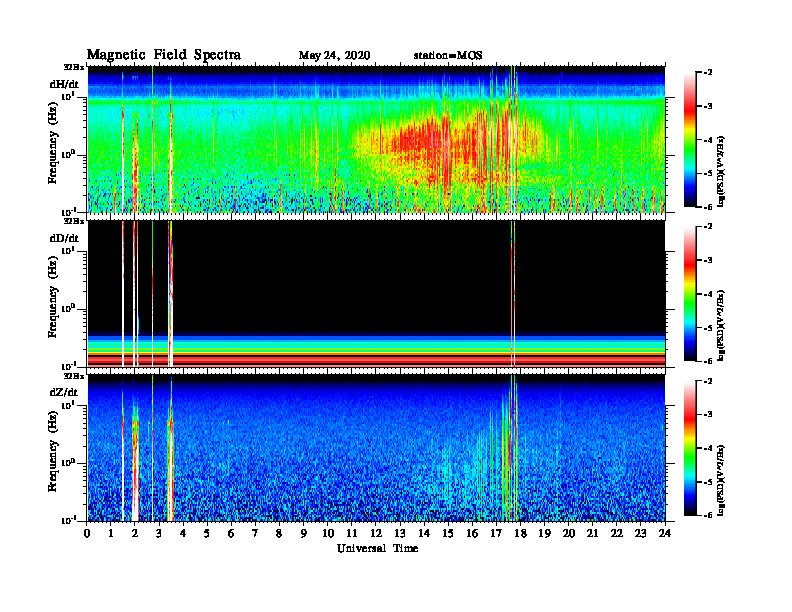Image resolution: width=792 pixels, height=612 pixels.
Task: Click the '-6' tick on the dZ/dt colorbar
Action: tap(707, 515)
